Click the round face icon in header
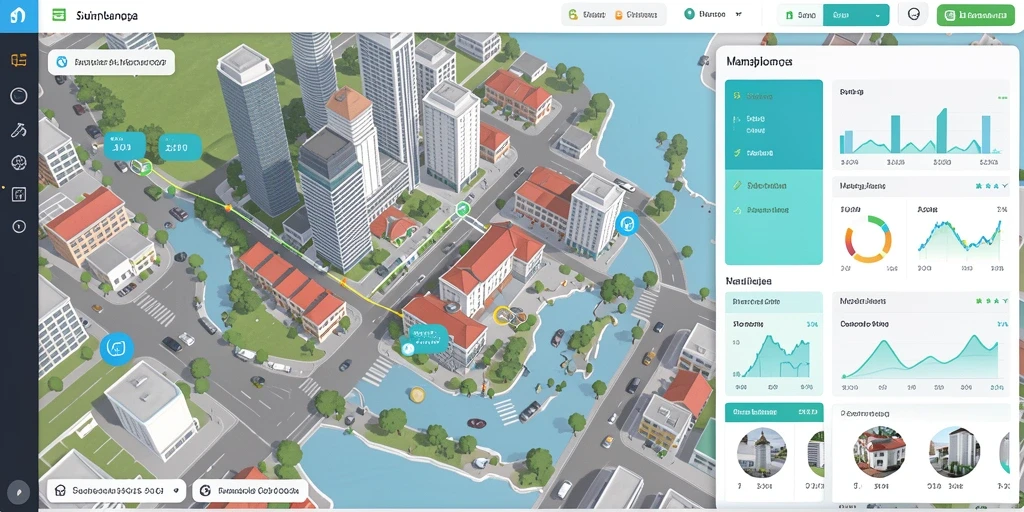 [914, 14]
